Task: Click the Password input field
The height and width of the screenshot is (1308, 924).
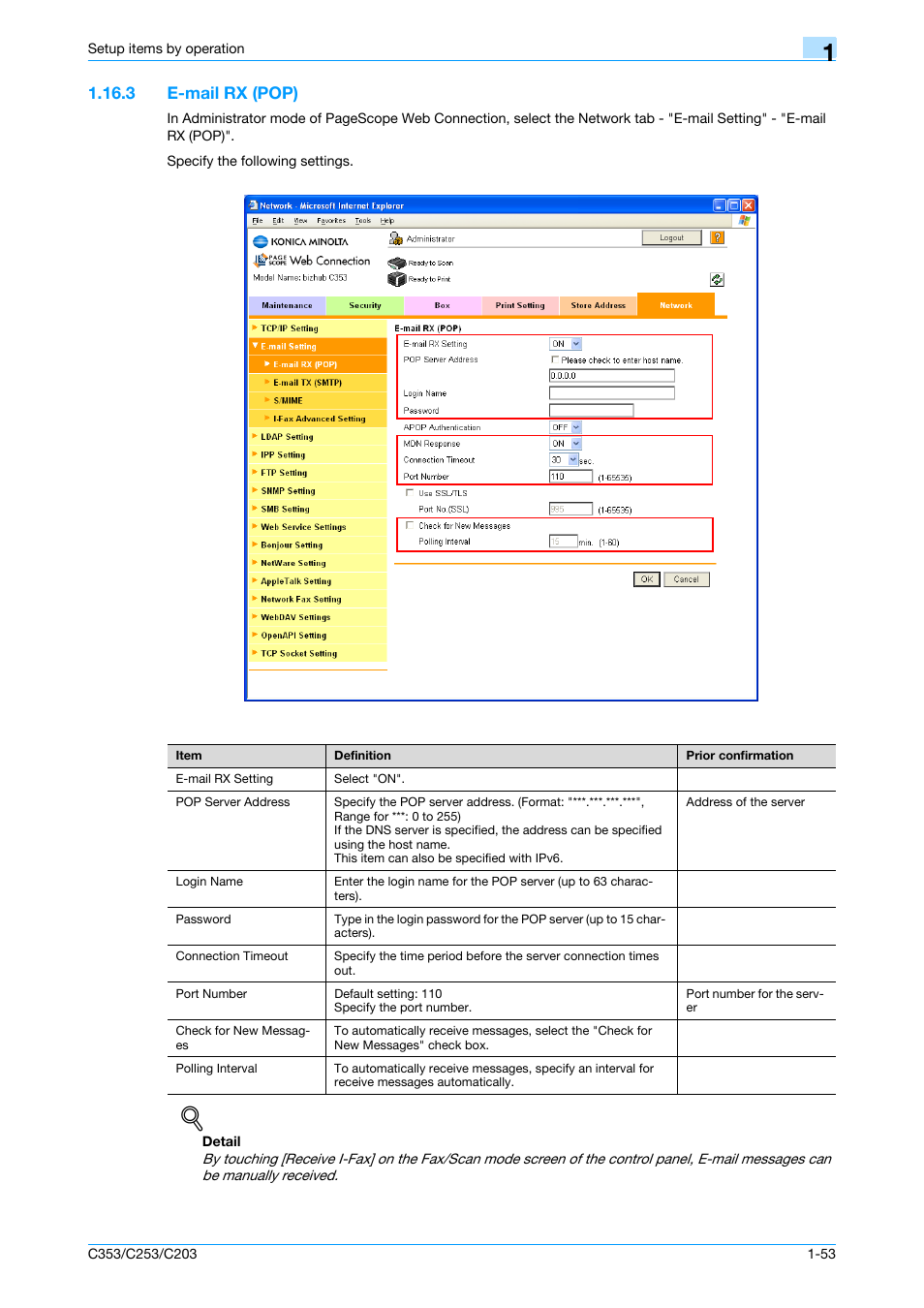Action: pyautogui.click(x=591, y=411)
